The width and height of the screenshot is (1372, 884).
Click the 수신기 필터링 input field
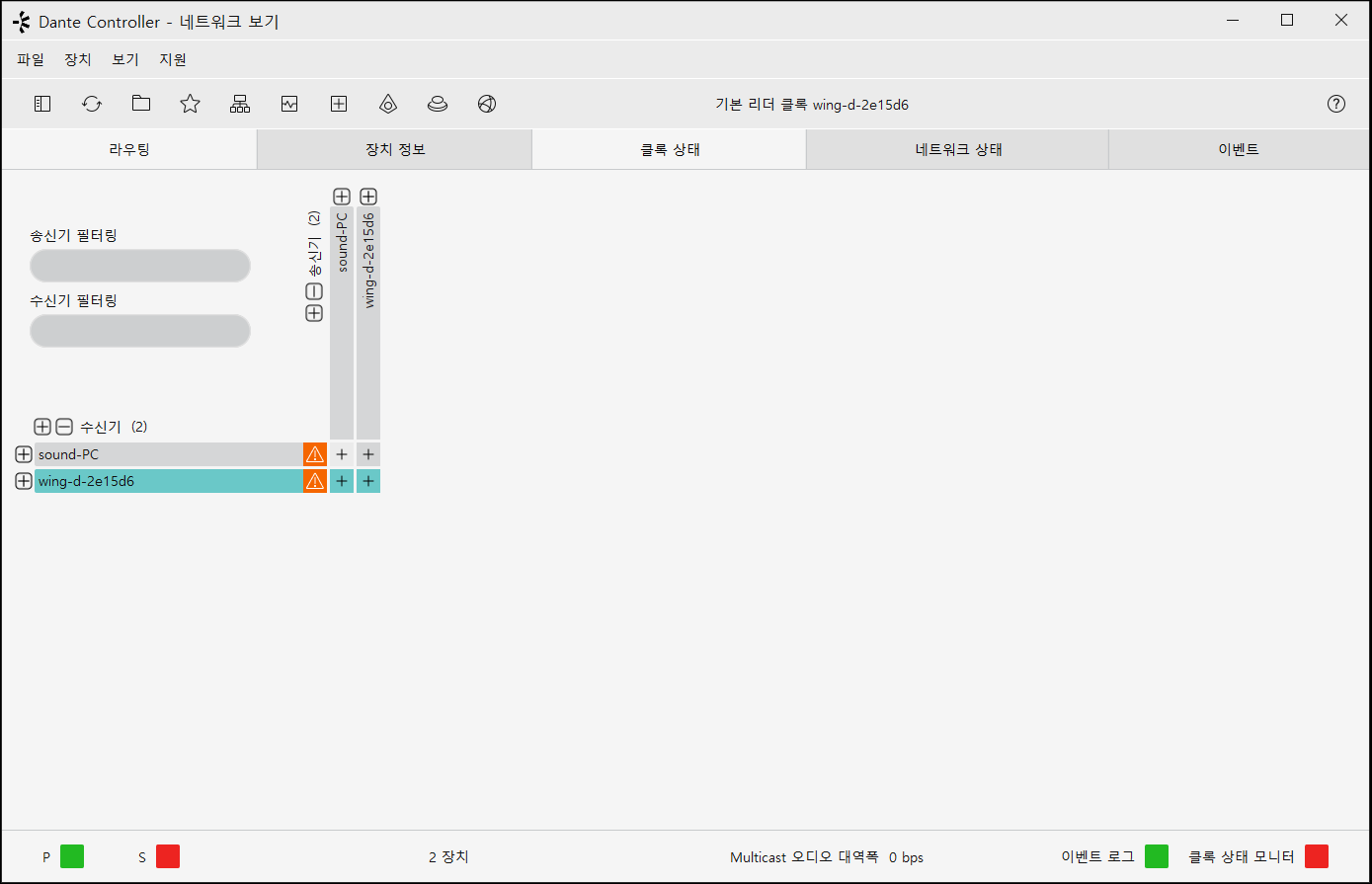tap(140, 331)
